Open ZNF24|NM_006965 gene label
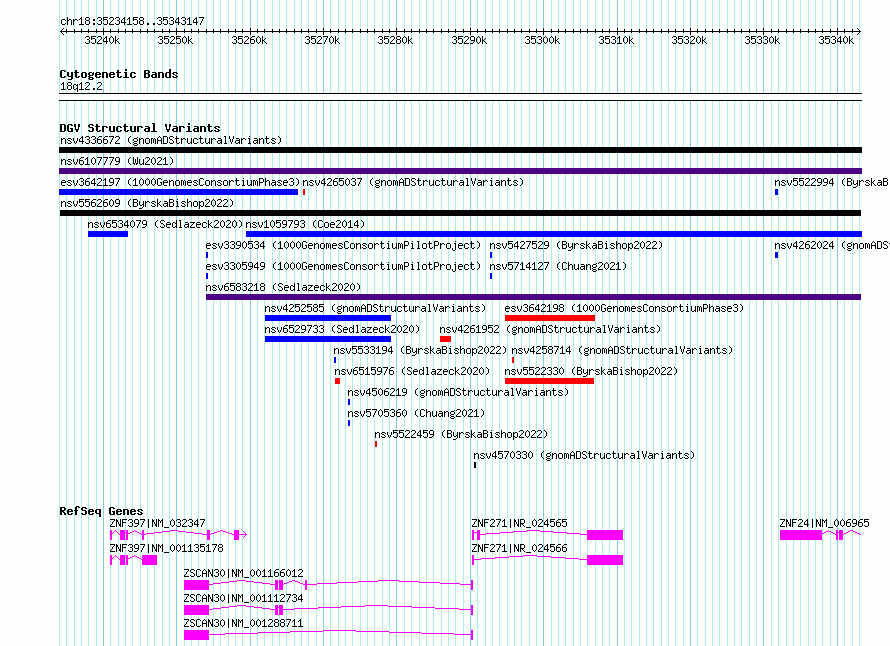890x646 pixels. click(824, 523)
